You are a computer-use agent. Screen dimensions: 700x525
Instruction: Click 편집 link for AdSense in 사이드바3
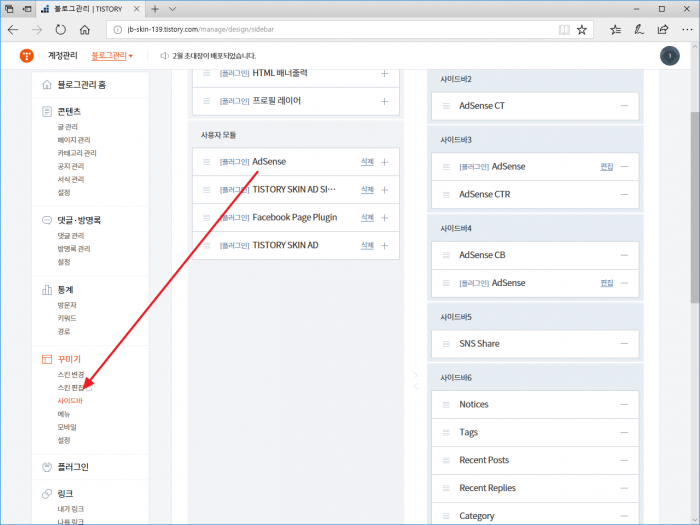click(606, 167)
